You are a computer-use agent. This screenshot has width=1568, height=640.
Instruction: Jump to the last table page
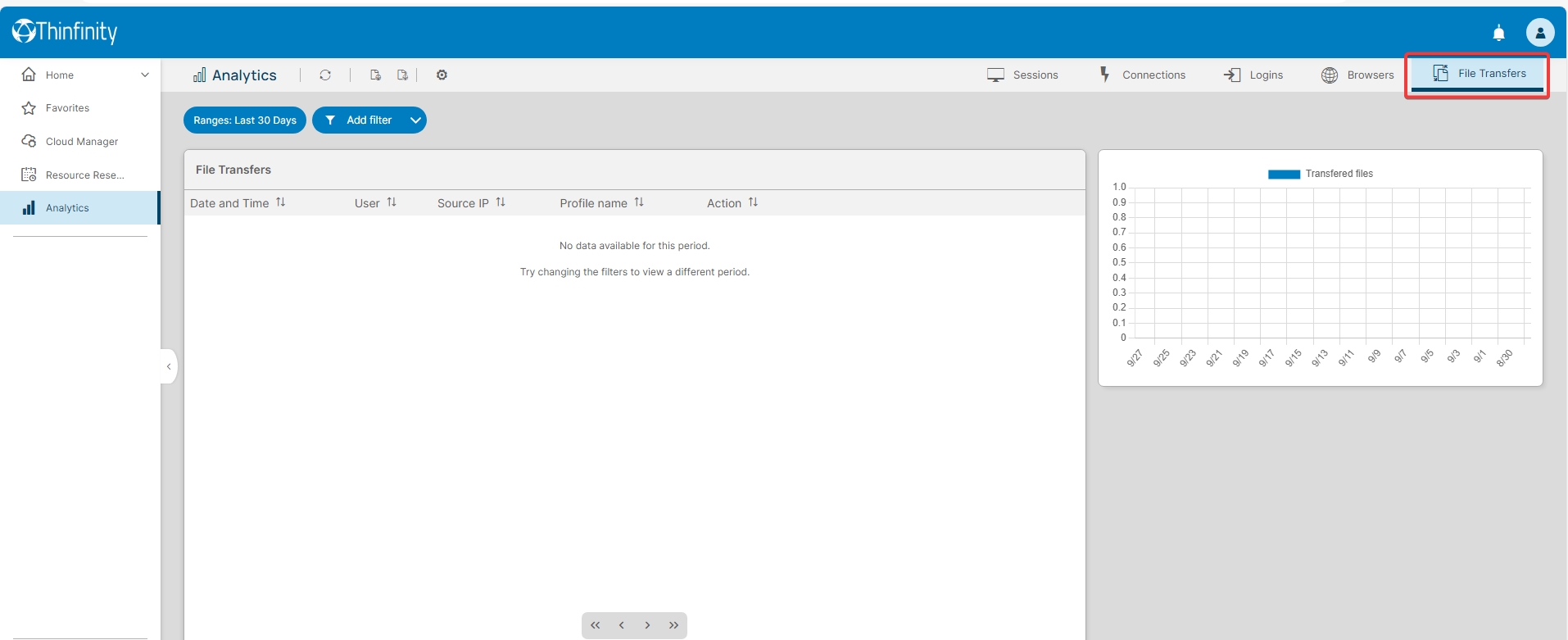(x=673, y=625)
